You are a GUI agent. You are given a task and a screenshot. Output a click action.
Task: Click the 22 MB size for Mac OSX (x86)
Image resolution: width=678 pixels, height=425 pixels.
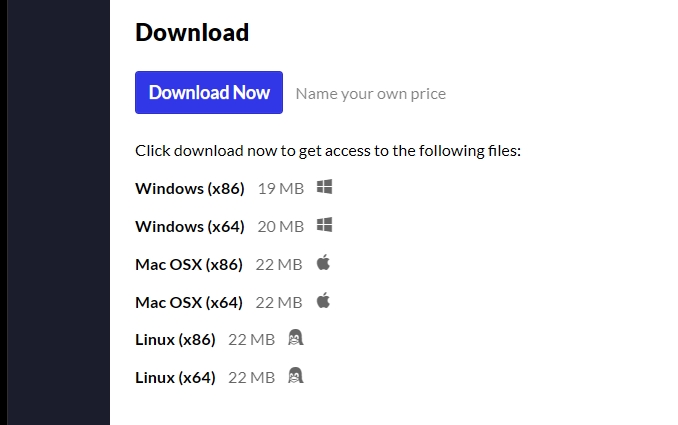tap(279, 265)
